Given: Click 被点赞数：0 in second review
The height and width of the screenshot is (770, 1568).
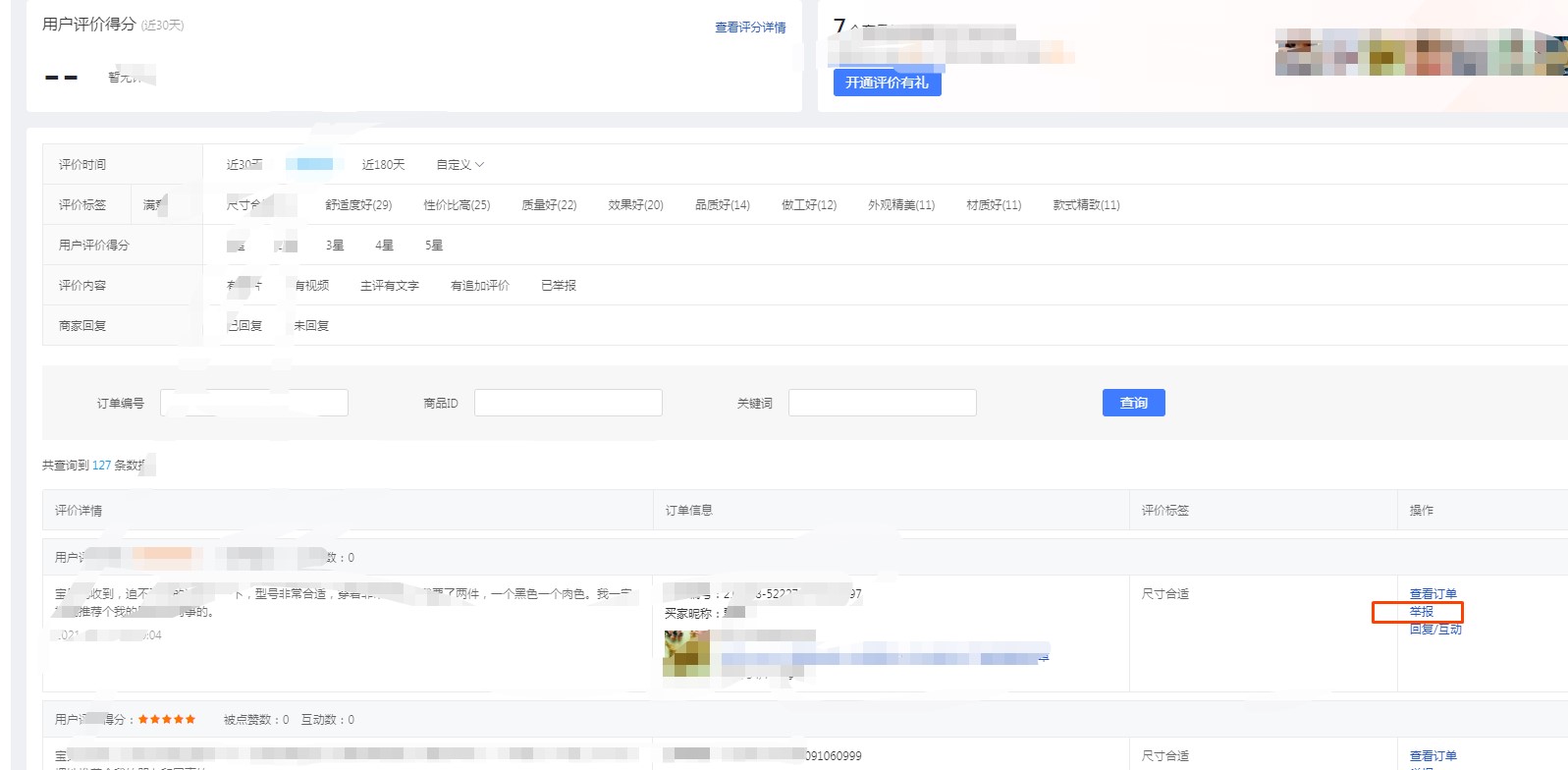Looking at the screenshot, I should (256, 720).
